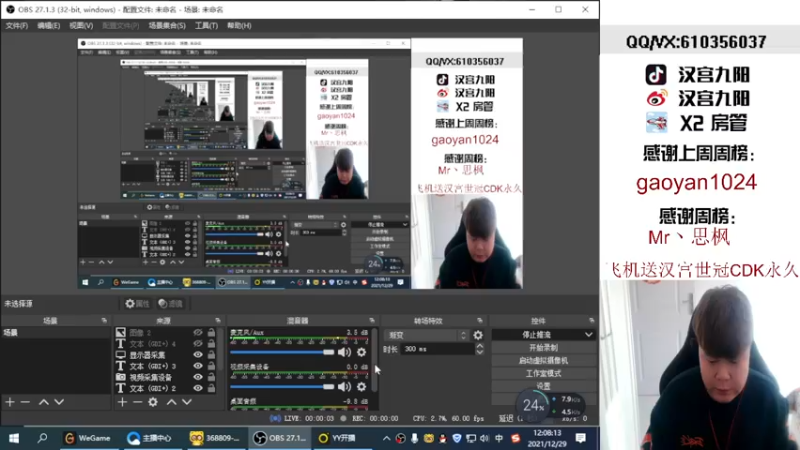Screen dimensions: 800x450
Task: Show hidden tray icons chevron
Action: pyautogui.click(x=386, y=438)
